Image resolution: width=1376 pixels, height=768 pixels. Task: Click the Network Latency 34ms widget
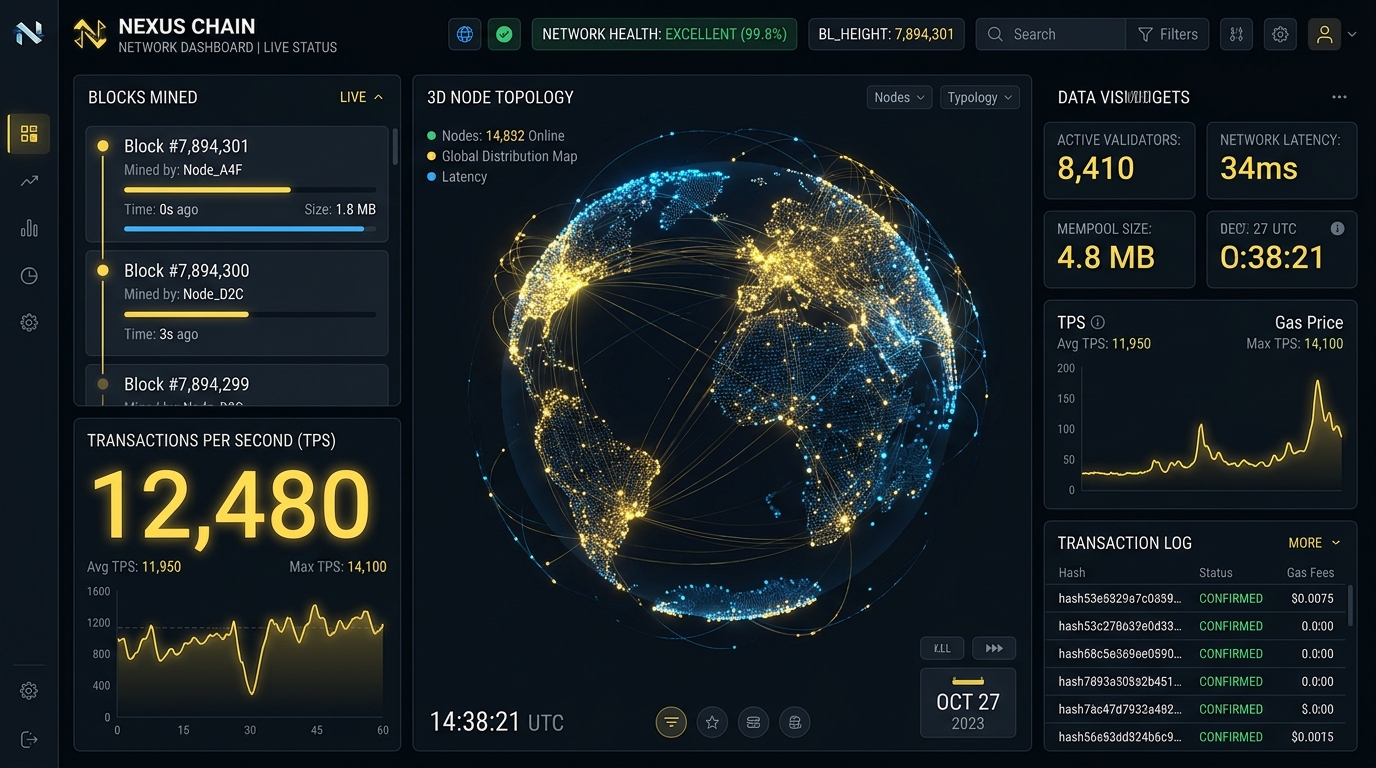(1281, 160)
